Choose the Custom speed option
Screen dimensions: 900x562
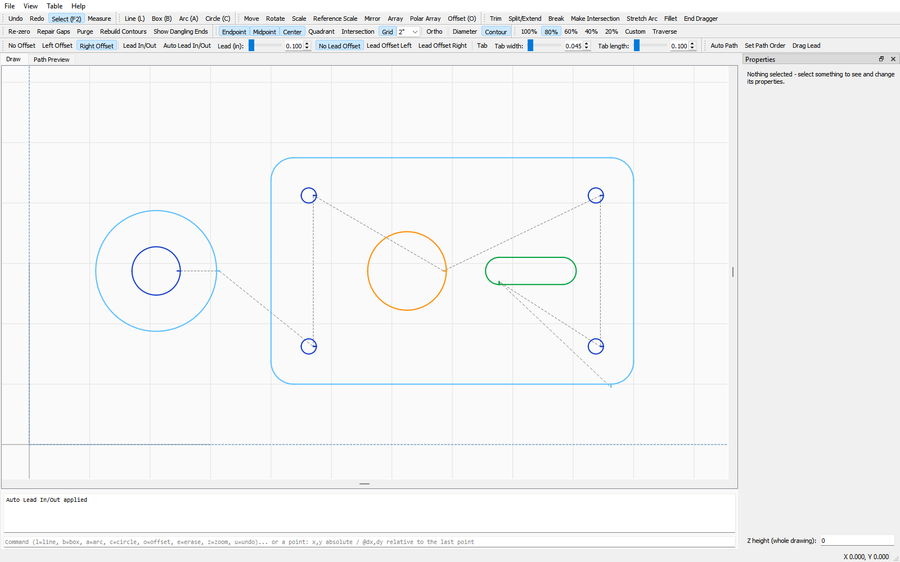(635, 32)
